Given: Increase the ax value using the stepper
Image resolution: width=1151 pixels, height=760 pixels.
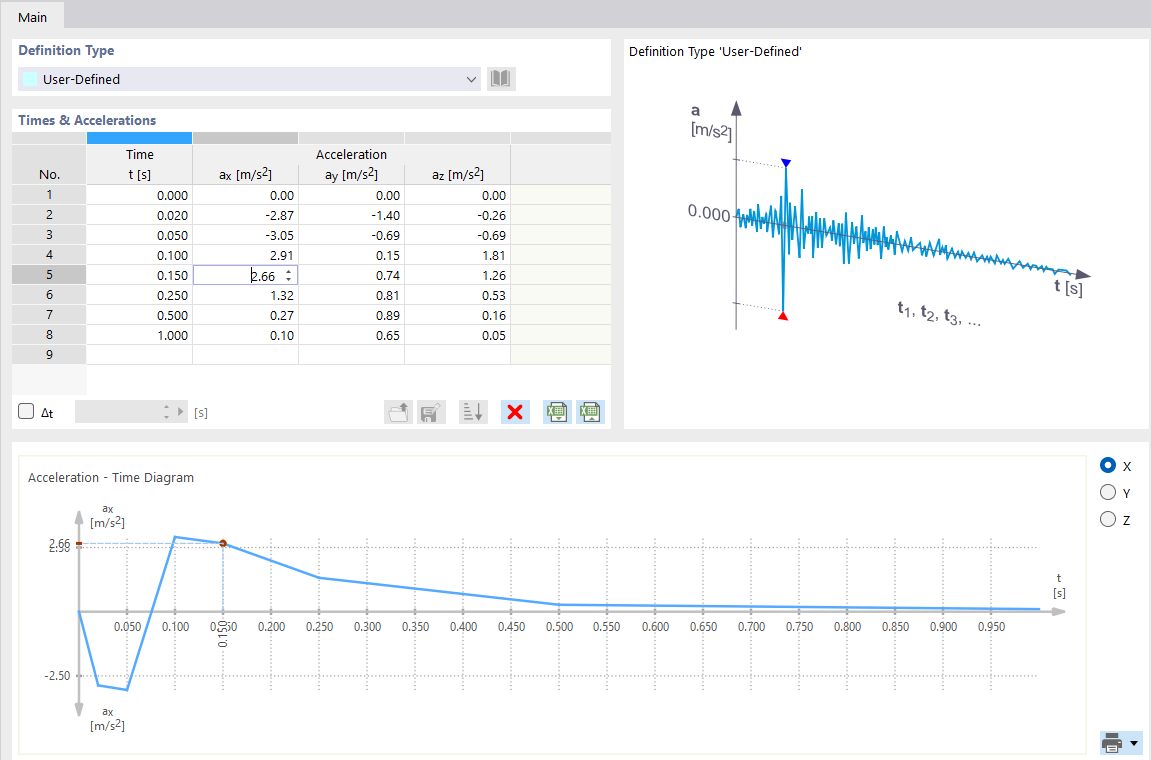Looking at the screenshot, I should pos(290,270).
